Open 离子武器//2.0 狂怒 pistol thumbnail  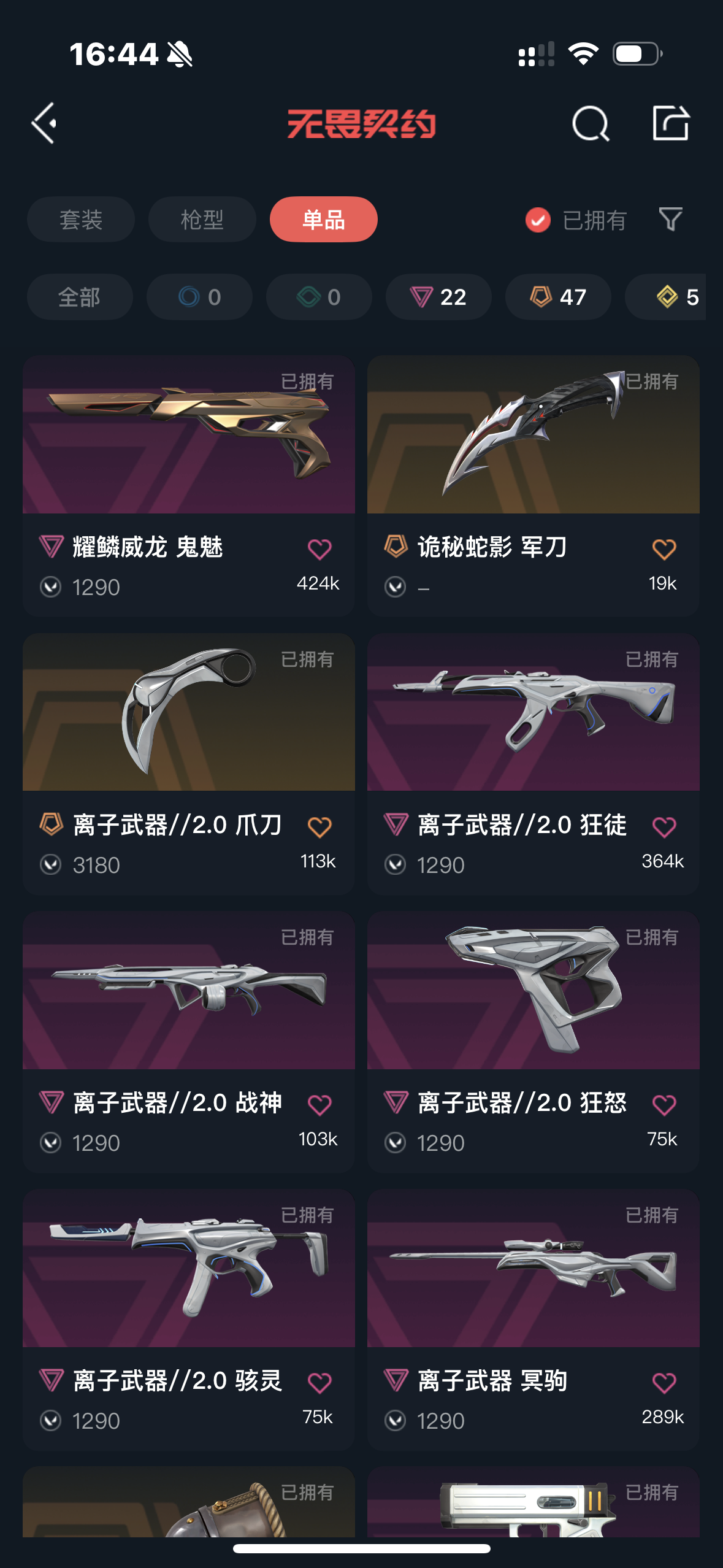coord(534,990)
